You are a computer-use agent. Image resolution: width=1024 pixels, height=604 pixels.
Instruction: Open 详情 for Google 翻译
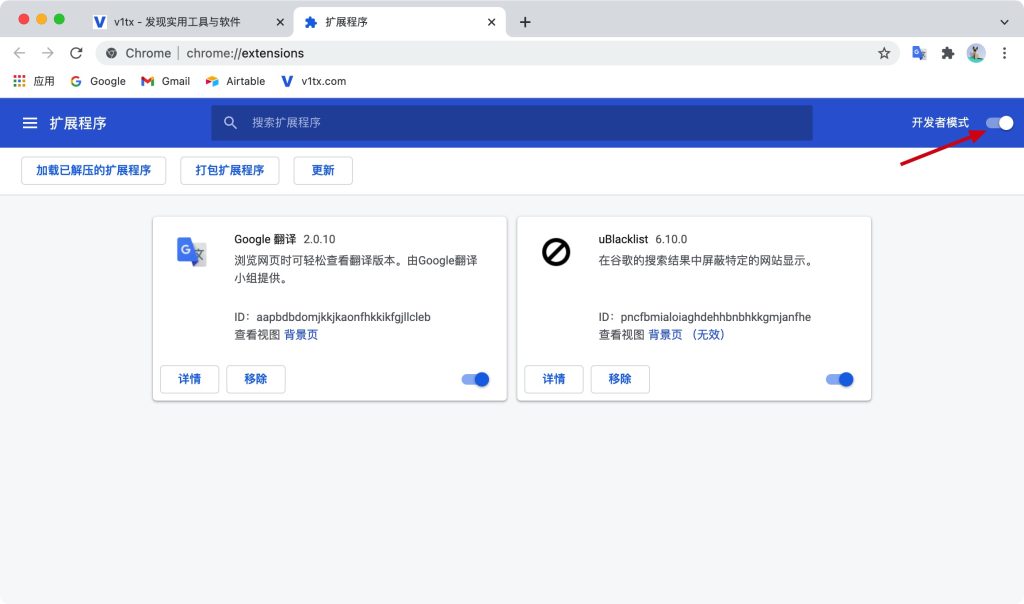point(189,379)
